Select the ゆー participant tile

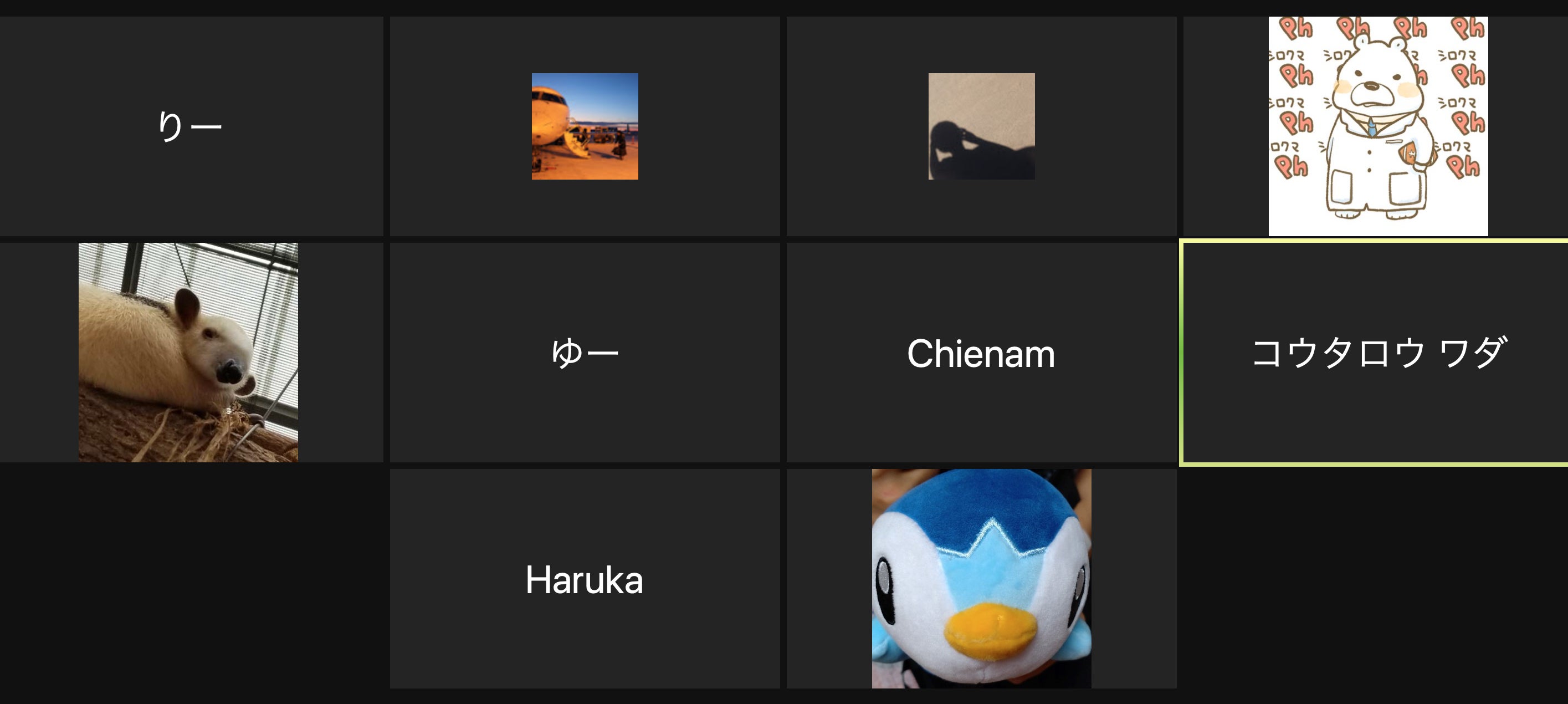pos(585,353)
